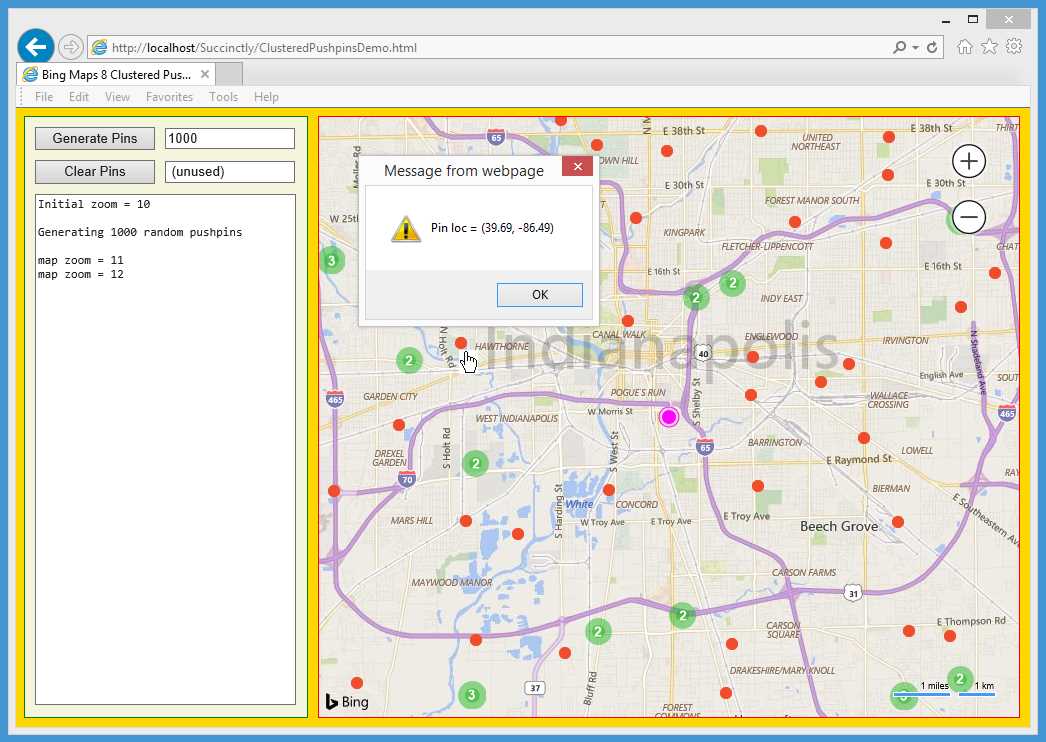Viewport: 1046px width, 742px height.
Task: Open the Help menu
Action: tap(266, 97)
